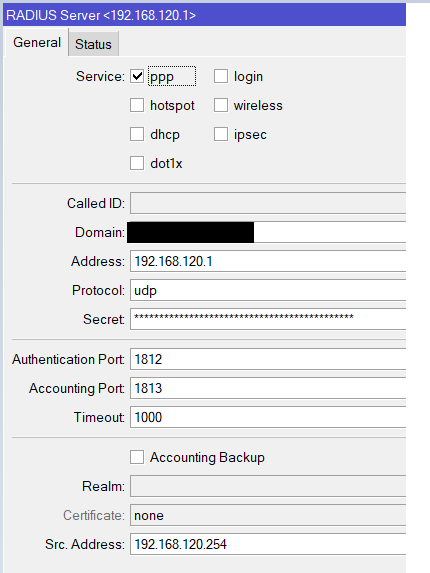Enable the login service checkbox
This screenshot has height=573, width=430.
[221, 76]
